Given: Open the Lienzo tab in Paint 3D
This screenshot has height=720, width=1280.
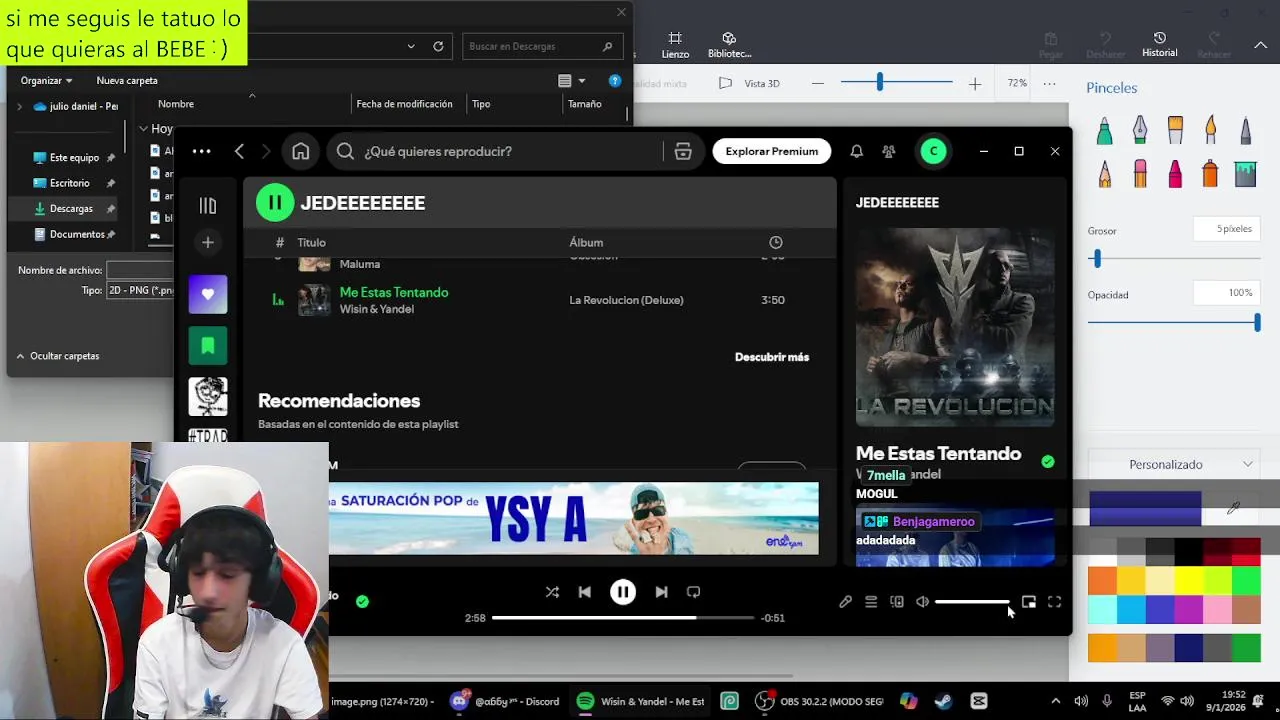Looking at the screenshot, I should click(675, 45).
